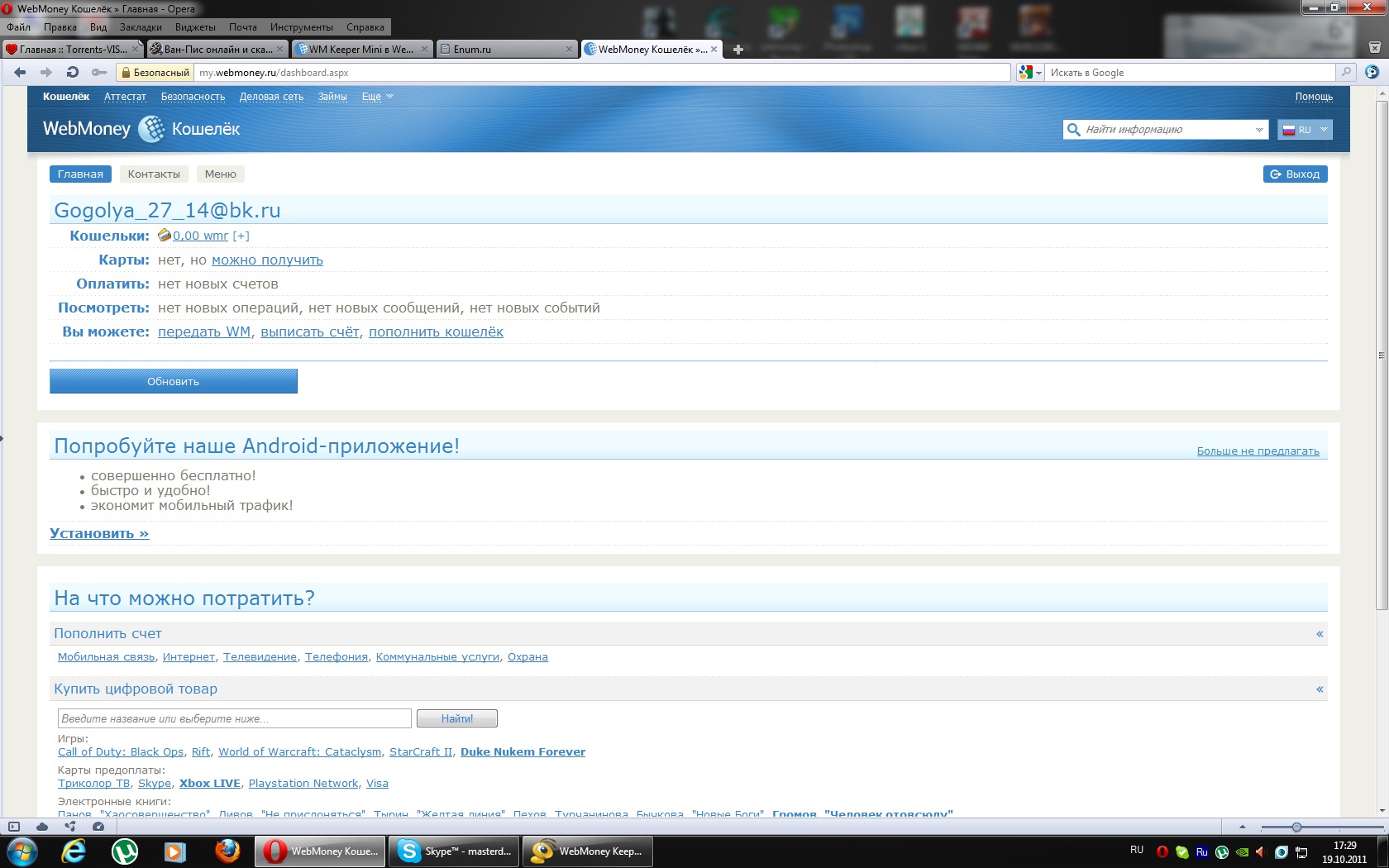The image size is (1389, 868).
Task: Follow the пополнить кошелёк link
Action: tap(436, 332)
